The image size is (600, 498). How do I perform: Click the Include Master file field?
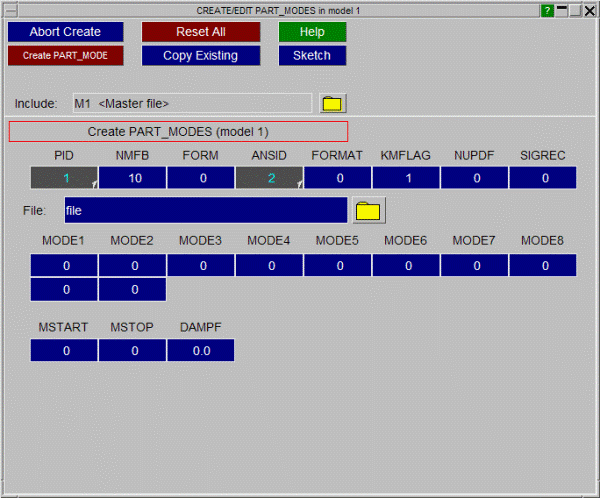[x=190, y=103]
